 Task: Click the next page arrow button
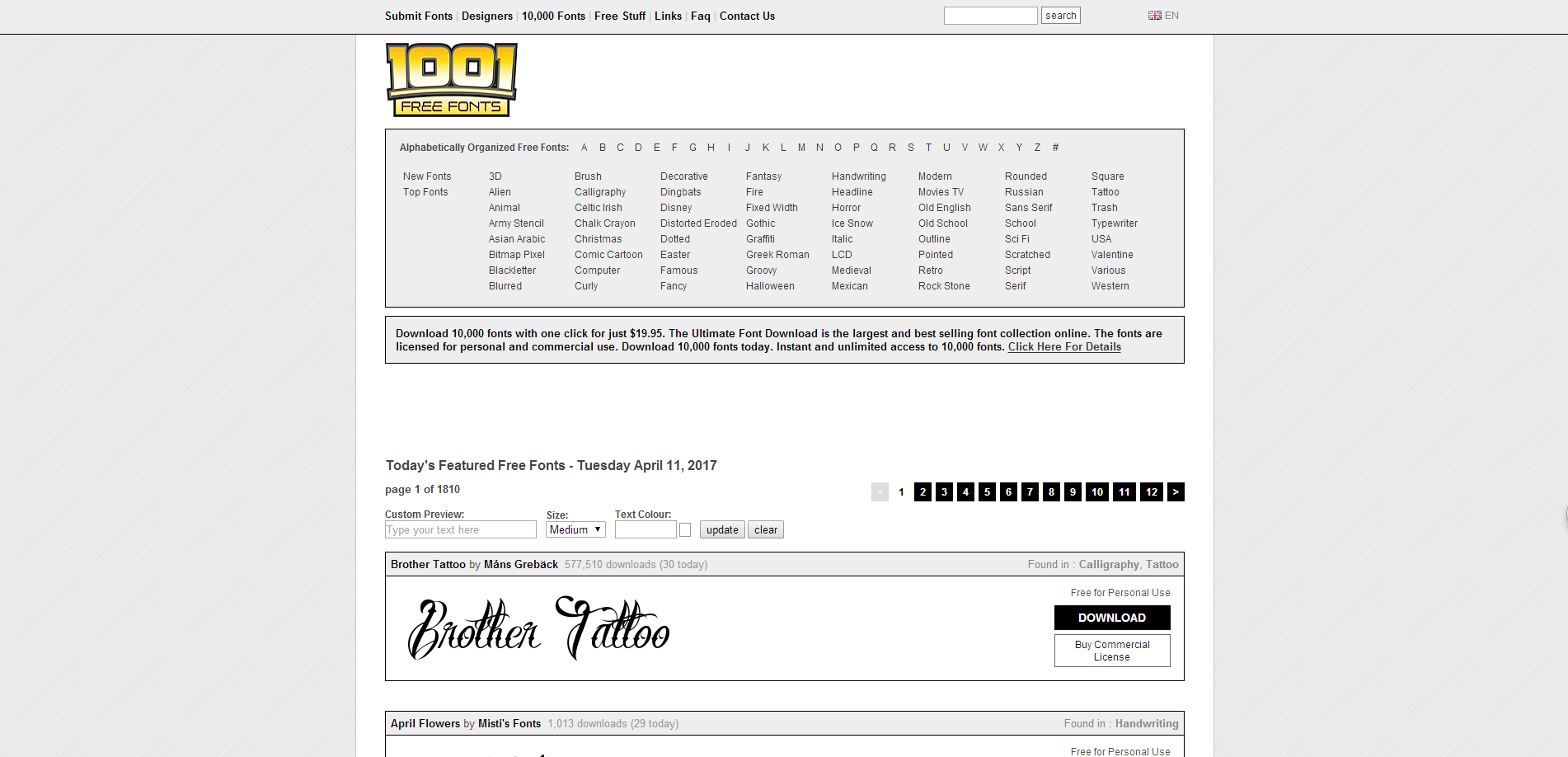point(1176,491)
